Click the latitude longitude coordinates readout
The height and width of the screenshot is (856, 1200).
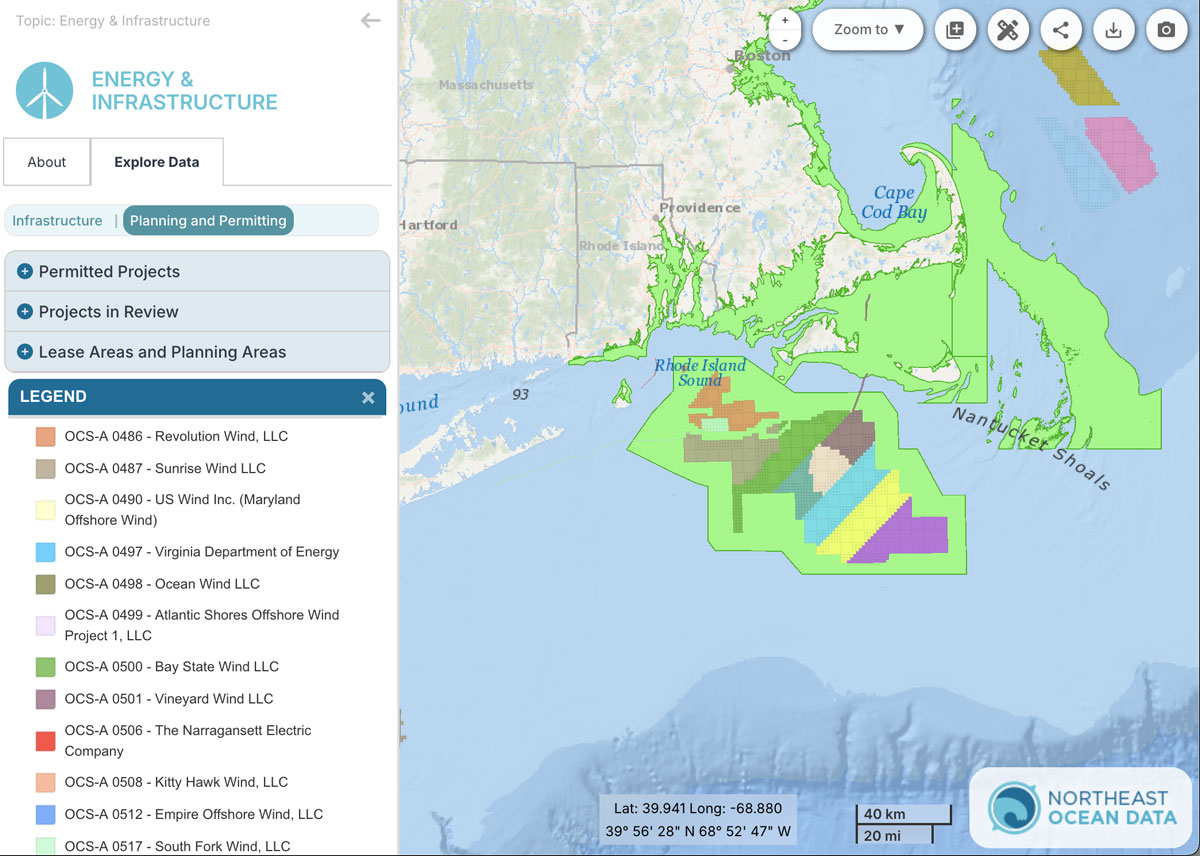click(x=697, y=819)
